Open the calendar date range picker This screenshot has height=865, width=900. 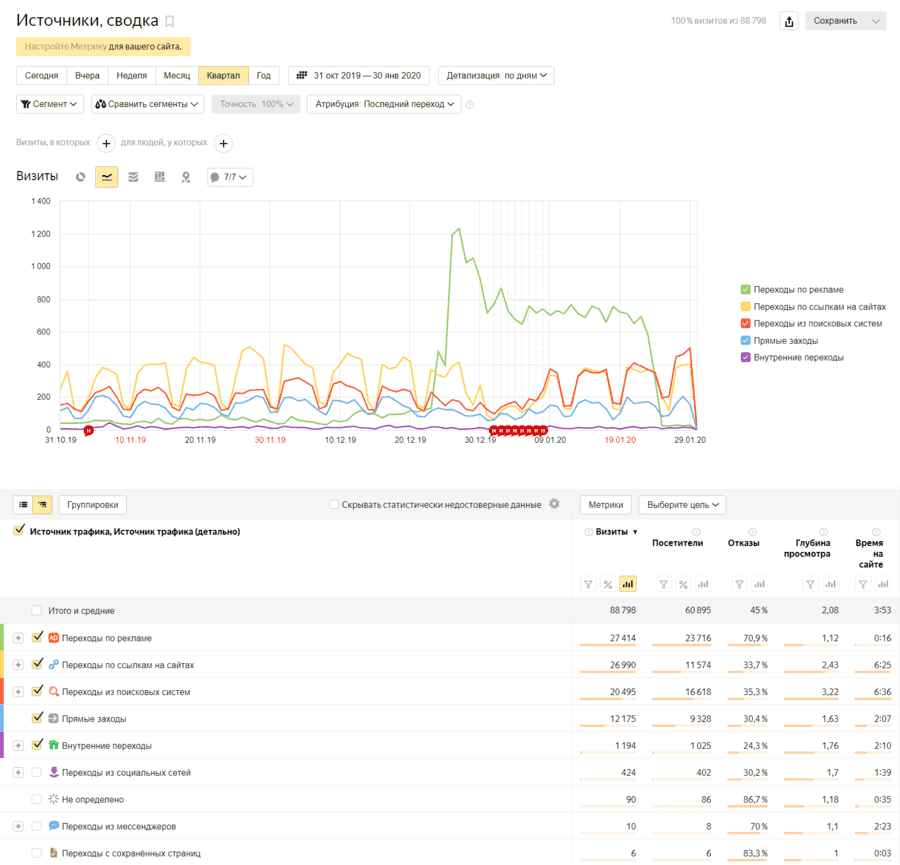359,76
